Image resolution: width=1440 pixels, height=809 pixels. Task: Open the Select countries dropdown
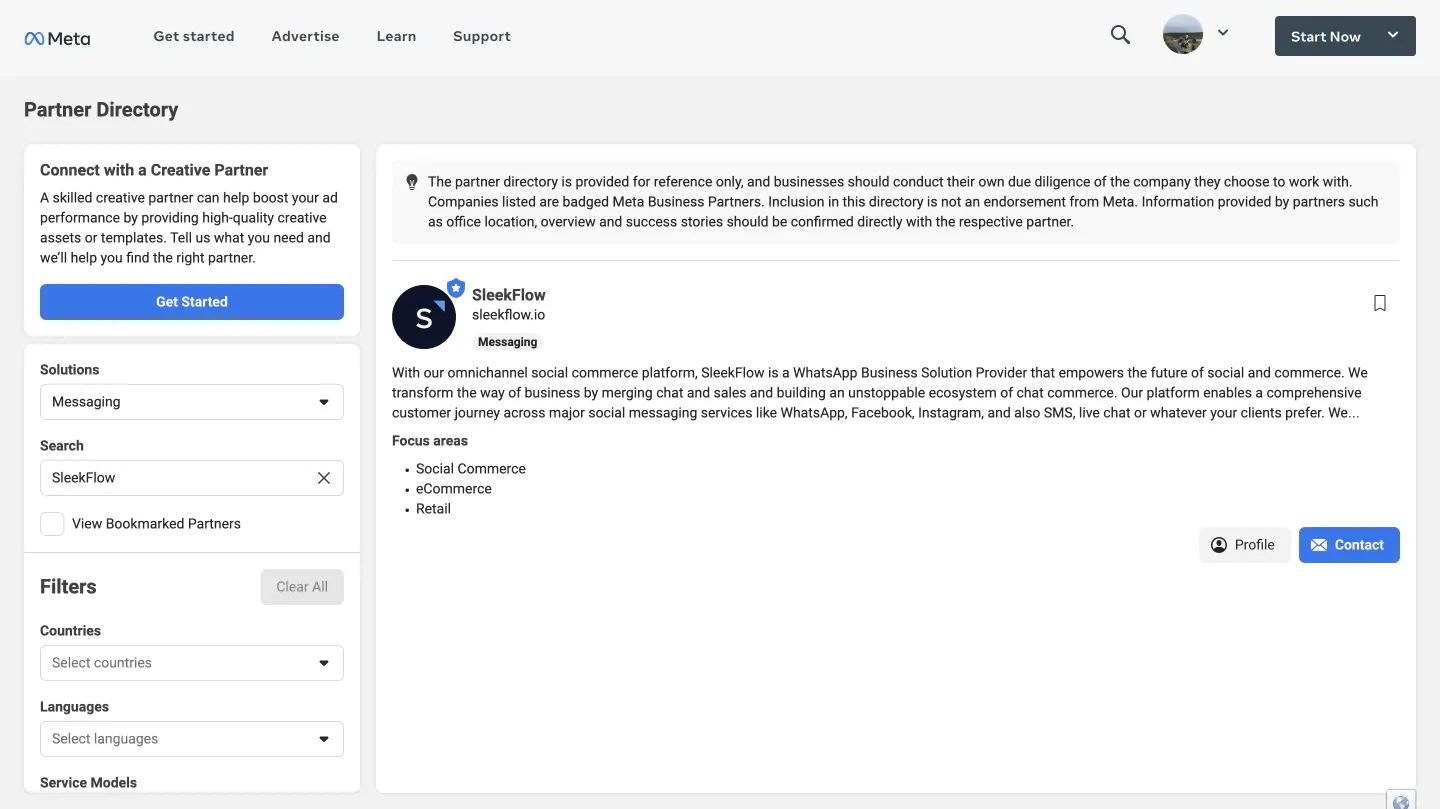191,662
